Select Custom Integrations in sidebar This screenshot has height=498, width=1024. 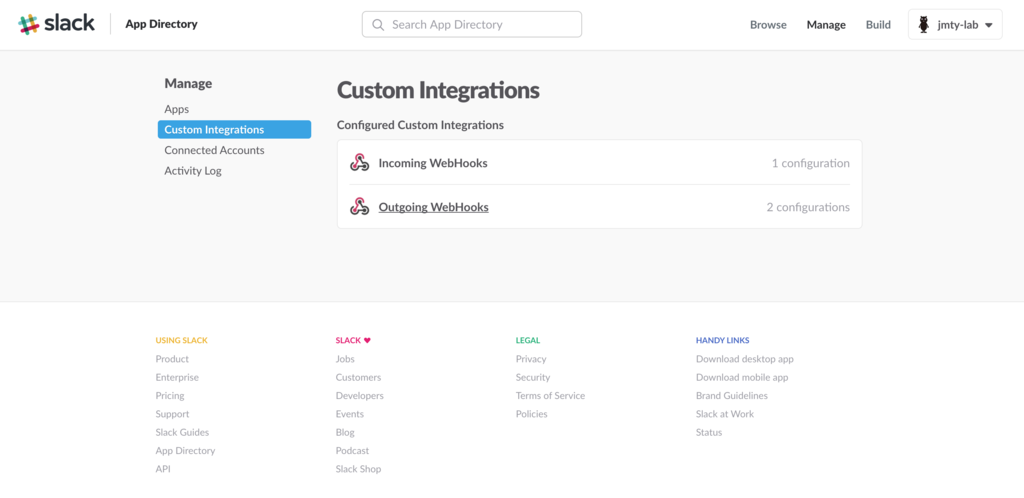pyautogui.click(x=234, y=129)
